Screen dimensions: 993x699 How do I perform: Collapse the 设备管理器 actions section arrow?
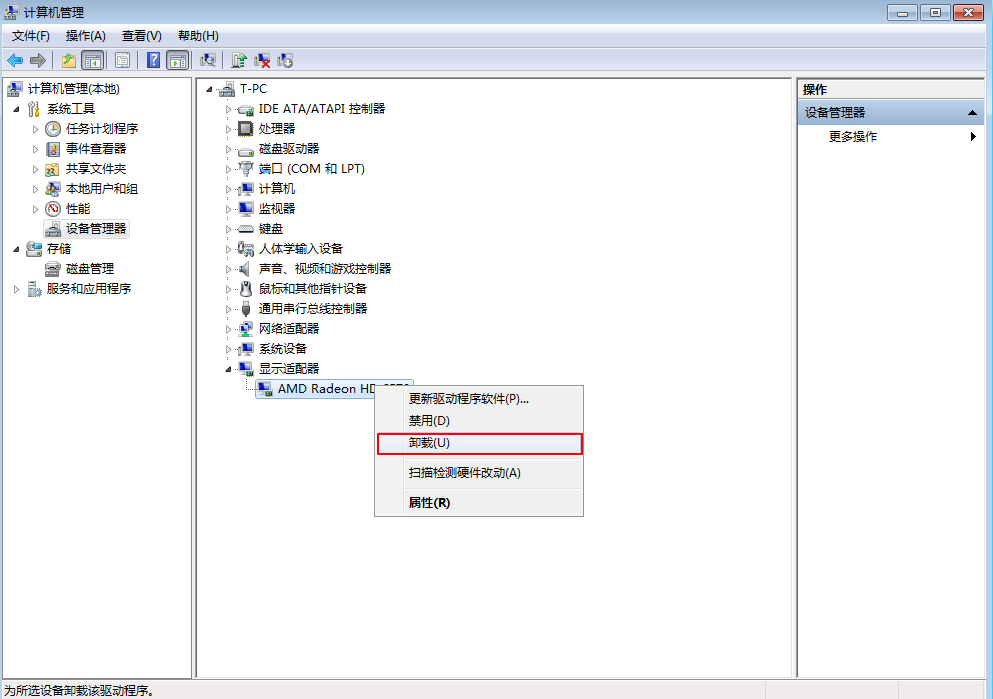972,113
